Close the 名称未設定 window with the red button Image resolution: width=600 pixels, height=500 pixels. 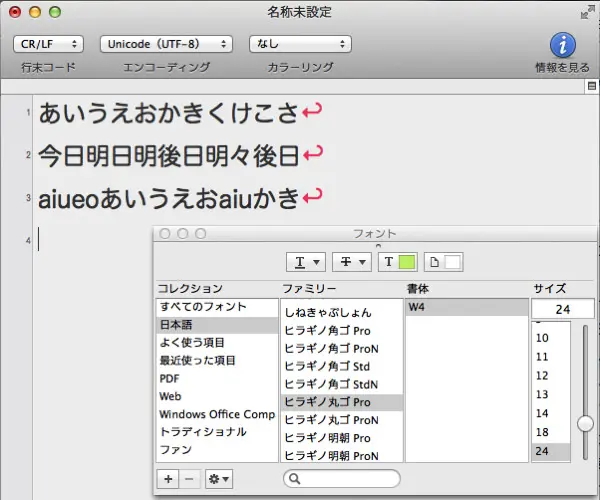pos(15,12)
